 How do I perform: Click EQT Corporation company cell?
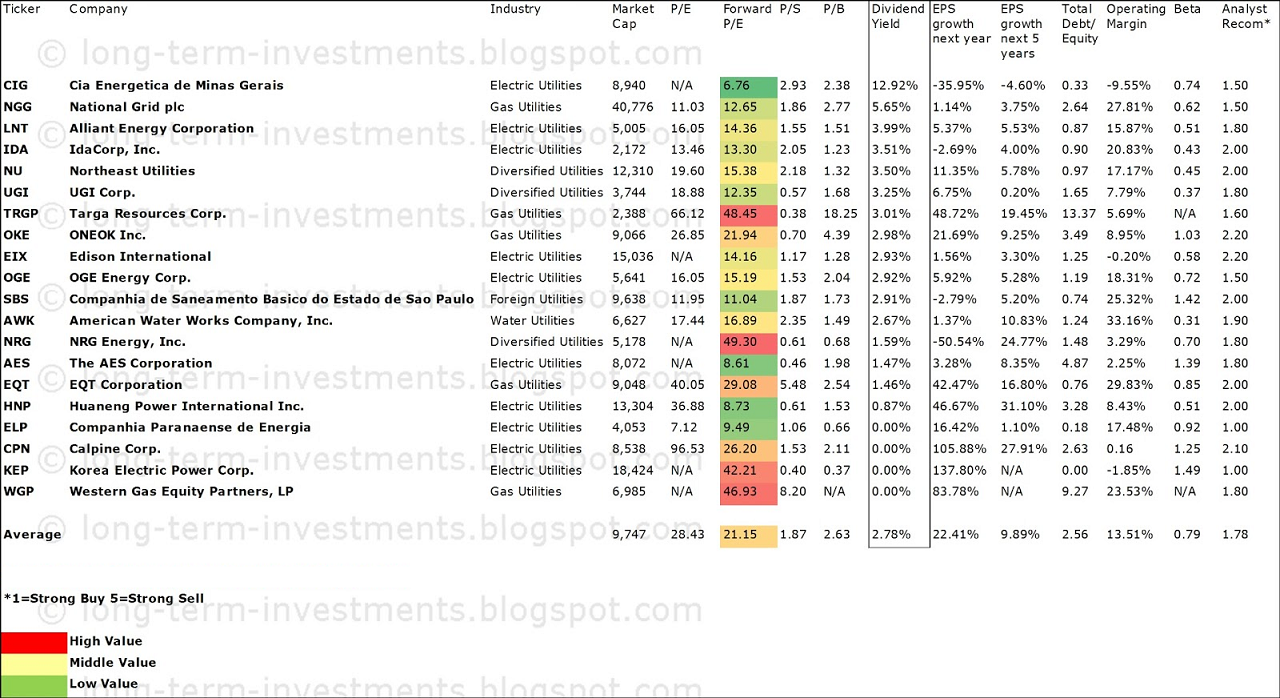click(126, 385)
